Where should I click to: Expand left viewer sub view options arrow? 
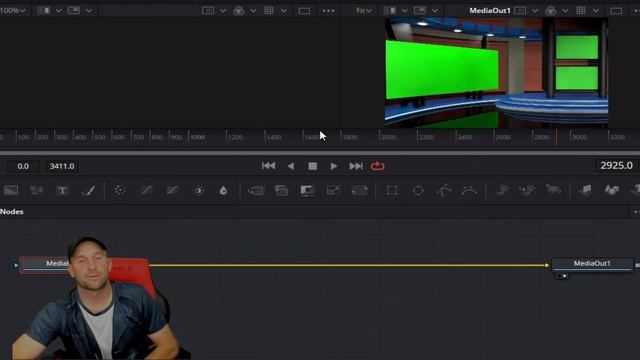[x=89, y=11]
